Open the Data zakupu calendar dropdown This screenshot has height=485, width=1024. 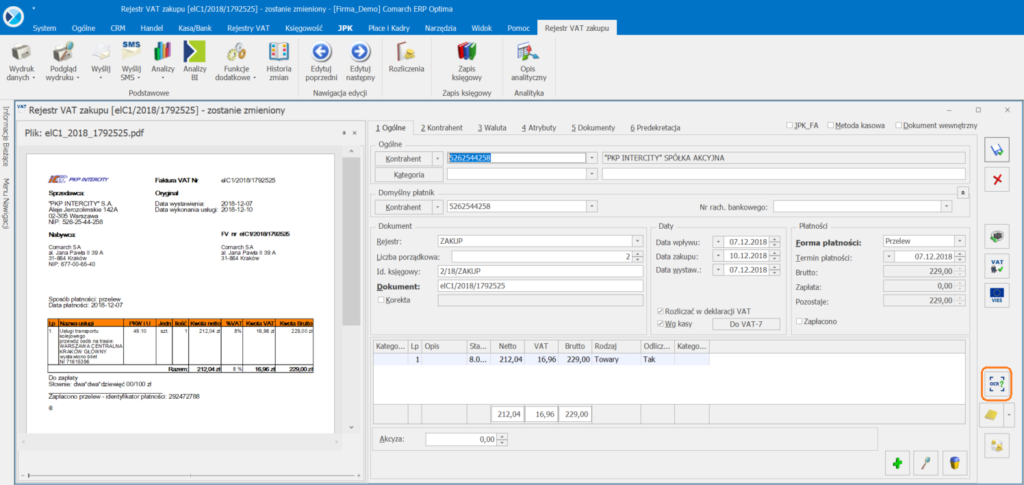click(717, 256)
